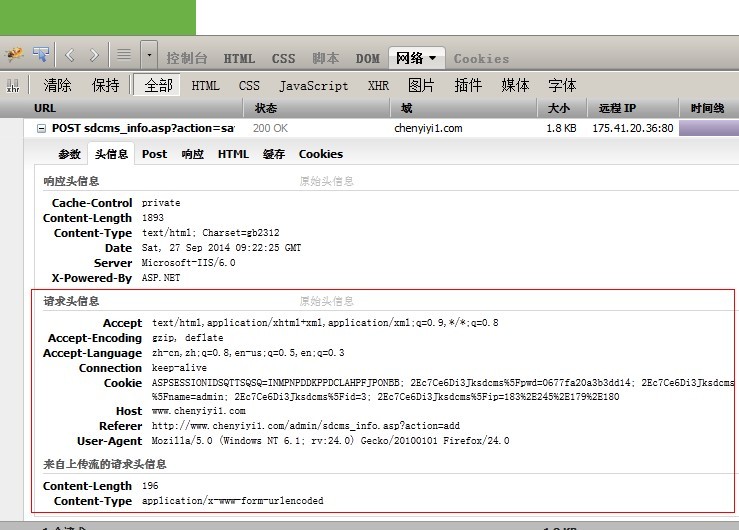This screenshot has width=739, height=530.
Task: Filter requests by JavaScript
Action: pos(313,86)
